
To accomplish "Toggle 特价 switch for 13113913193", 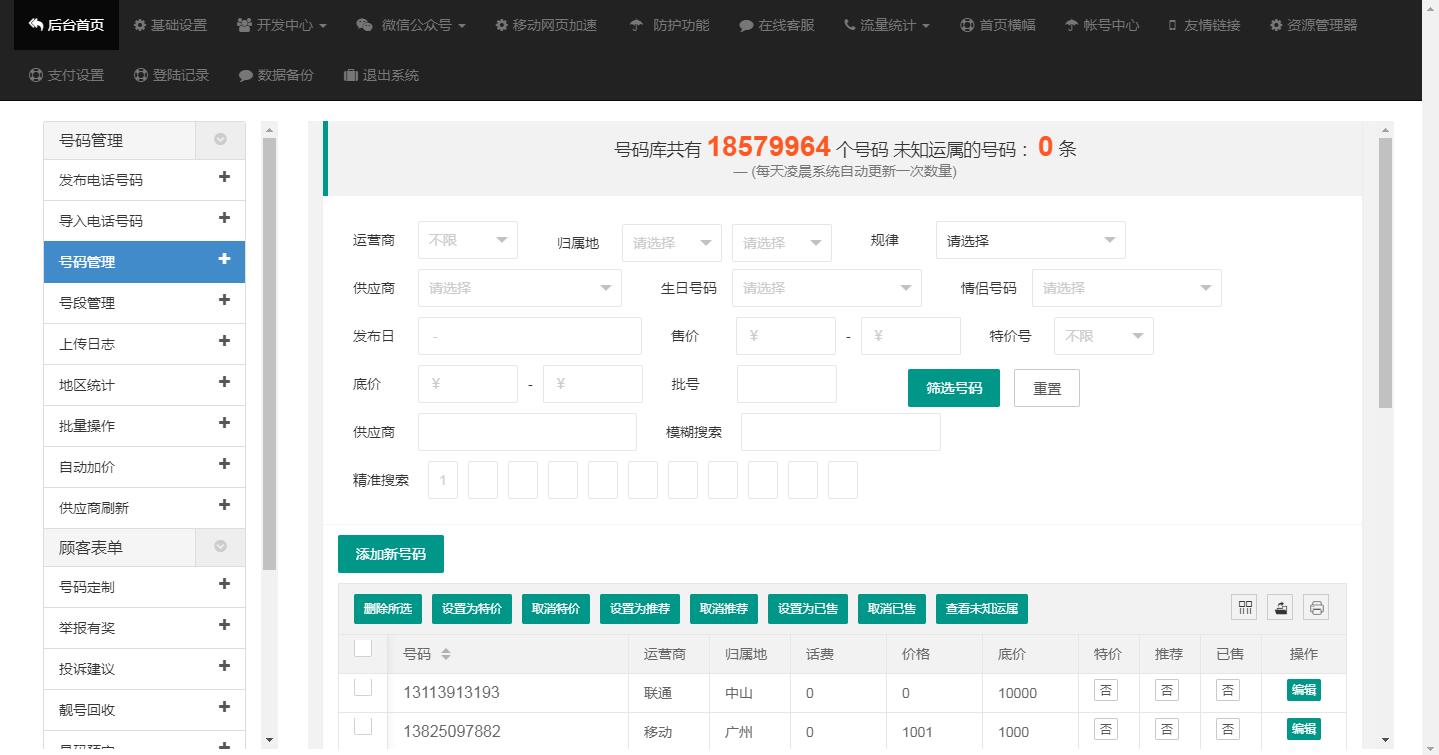I will (x=1106, y=690).
